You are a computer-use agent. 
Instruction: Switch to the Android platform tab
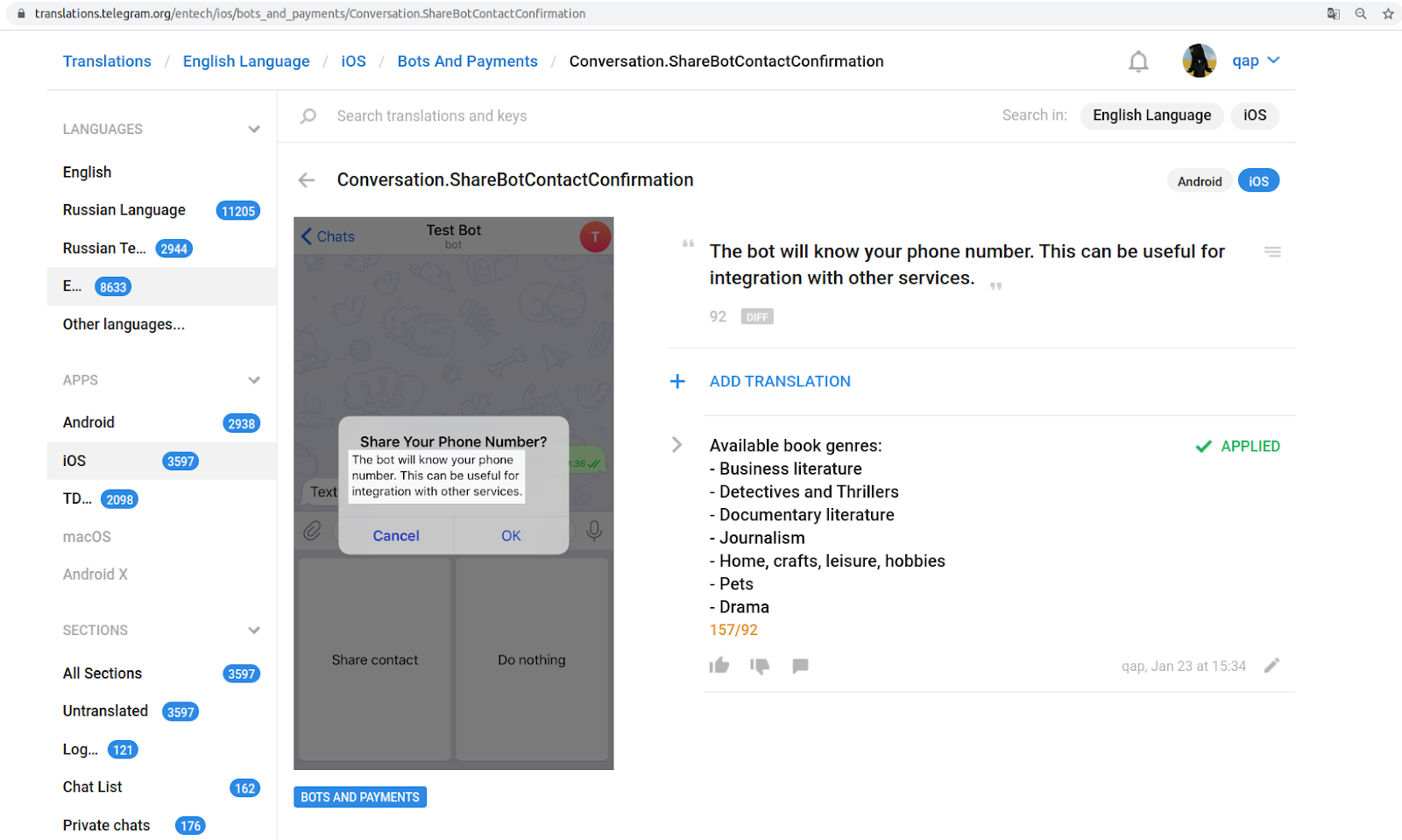pos(1200,181)
